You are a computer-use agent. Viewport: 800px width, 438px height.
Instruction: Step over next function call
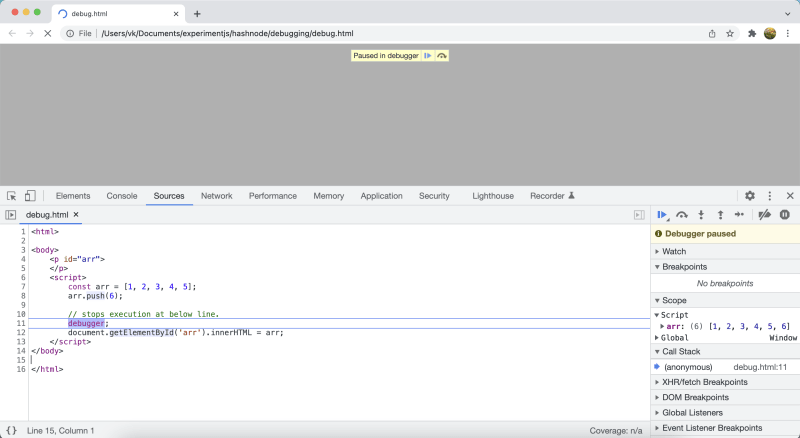click(682, 215)
